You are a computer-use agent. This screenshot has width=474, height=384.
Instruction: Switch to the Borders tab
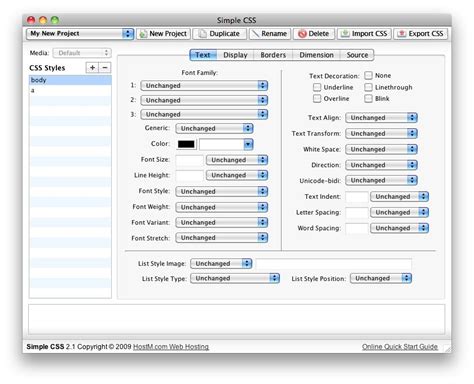pos(273,55)
